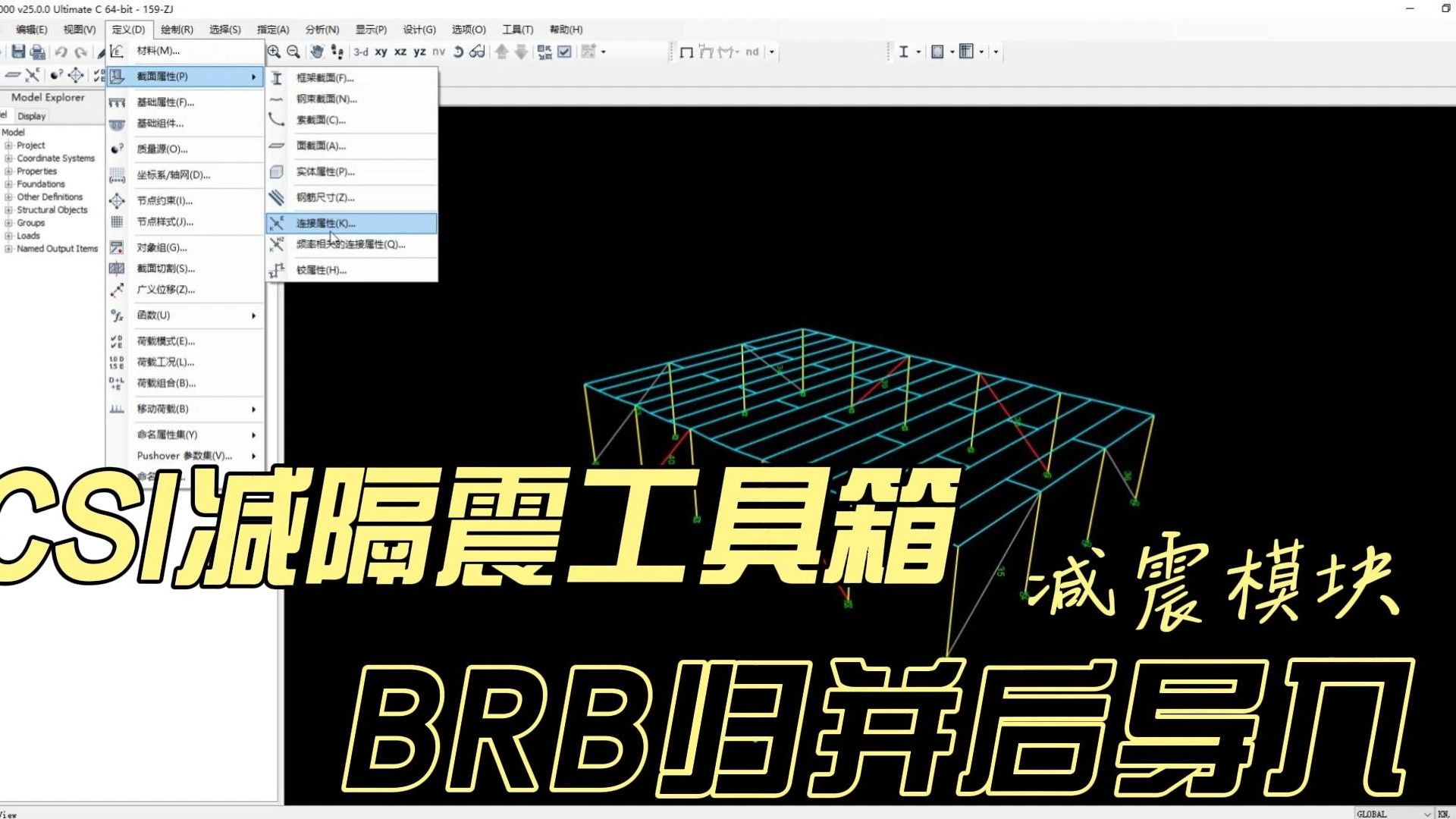Image resolution: width=1456 pixels, height=819 pixels.
Task: Expand the Loads tree node
Action: pyautogui.click(x=8, y=236)
